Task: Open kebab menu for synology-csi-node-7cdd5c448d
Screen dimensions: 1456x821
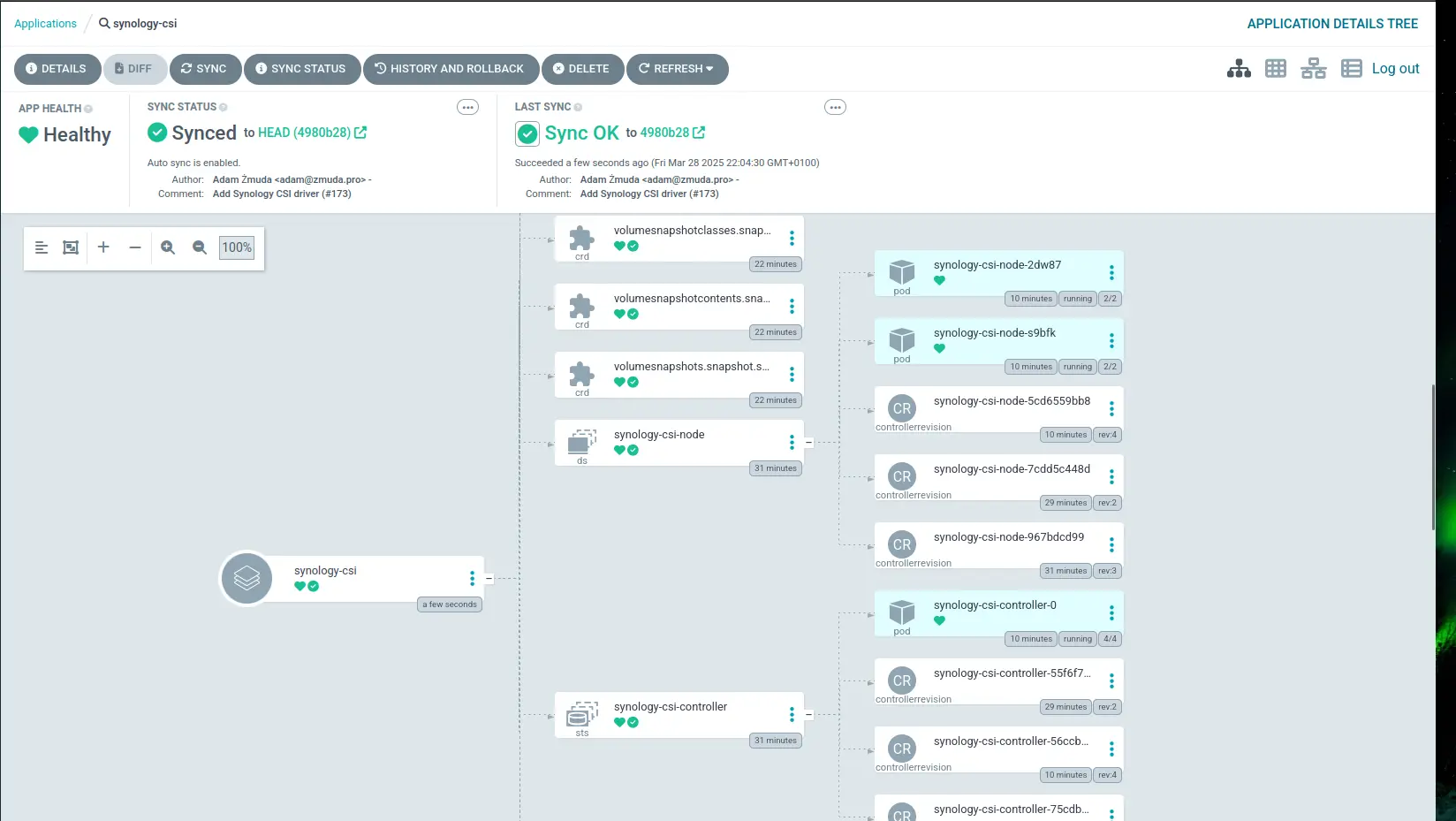Action: (1111, 477)
